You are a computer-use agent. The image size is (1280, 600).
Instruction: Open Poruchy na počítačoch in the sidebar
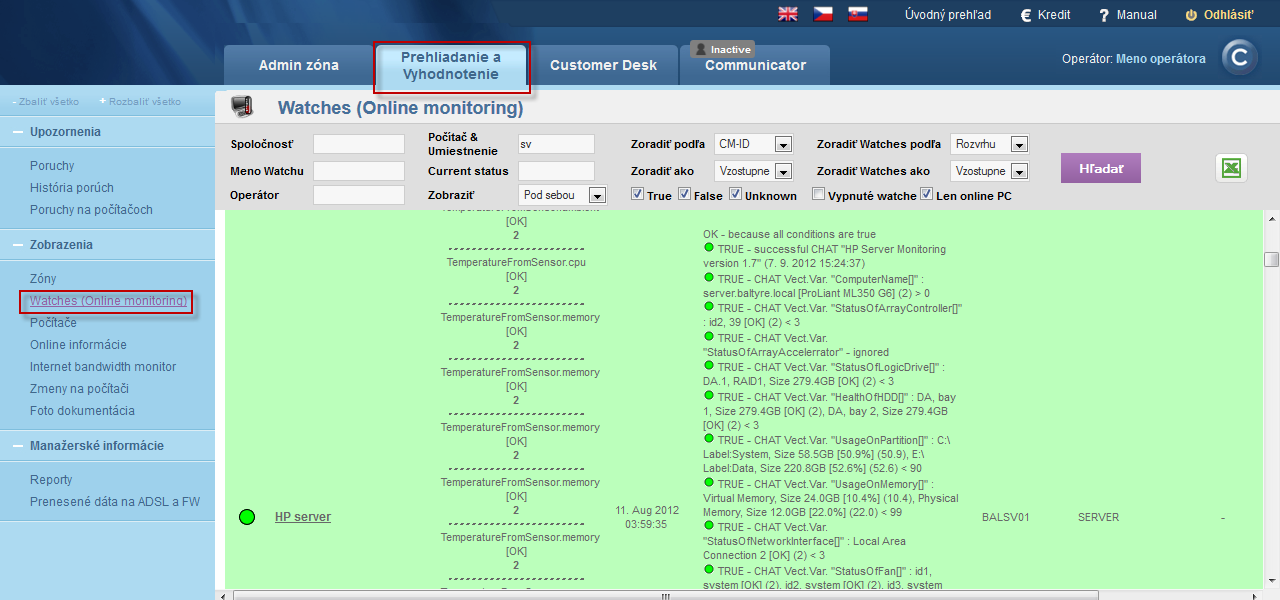click(x=91, y=210)
